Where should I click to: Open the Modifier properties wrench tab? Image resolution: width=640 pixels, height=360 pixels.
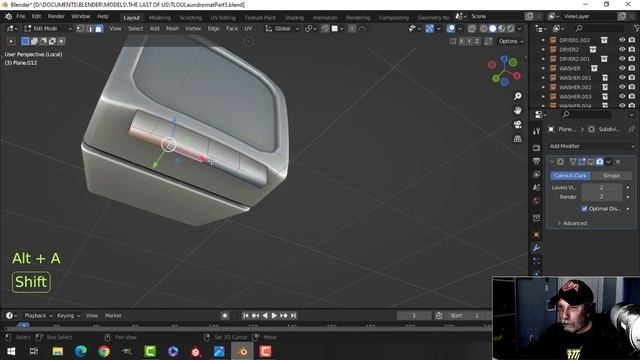[536, 248]
